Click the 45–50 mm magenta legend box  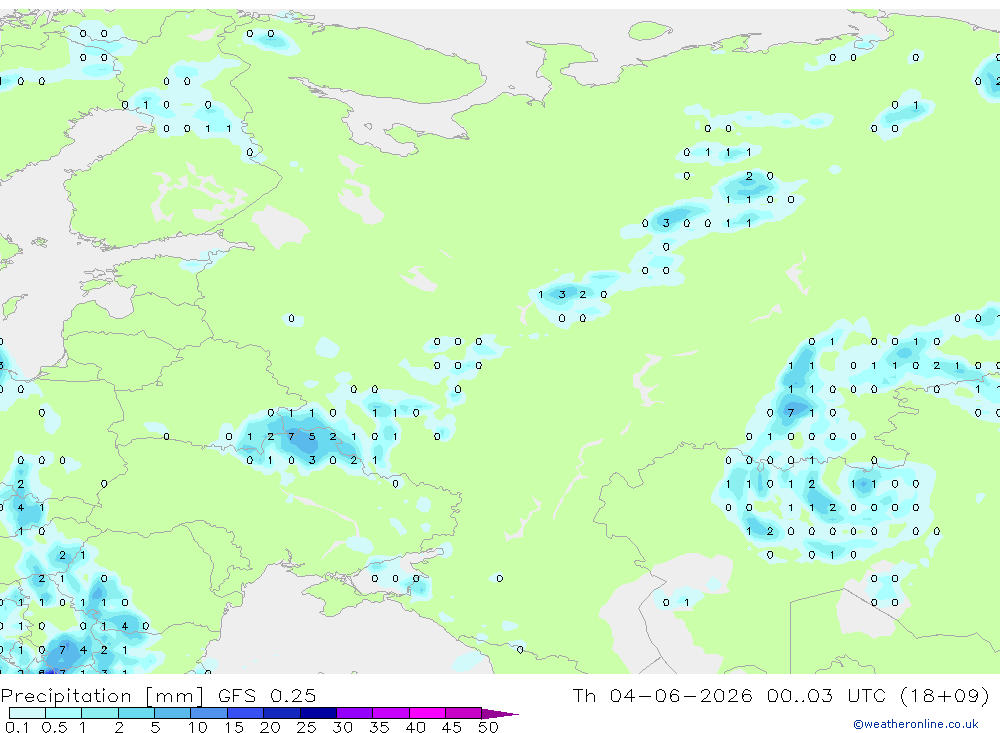pos(464,713)
